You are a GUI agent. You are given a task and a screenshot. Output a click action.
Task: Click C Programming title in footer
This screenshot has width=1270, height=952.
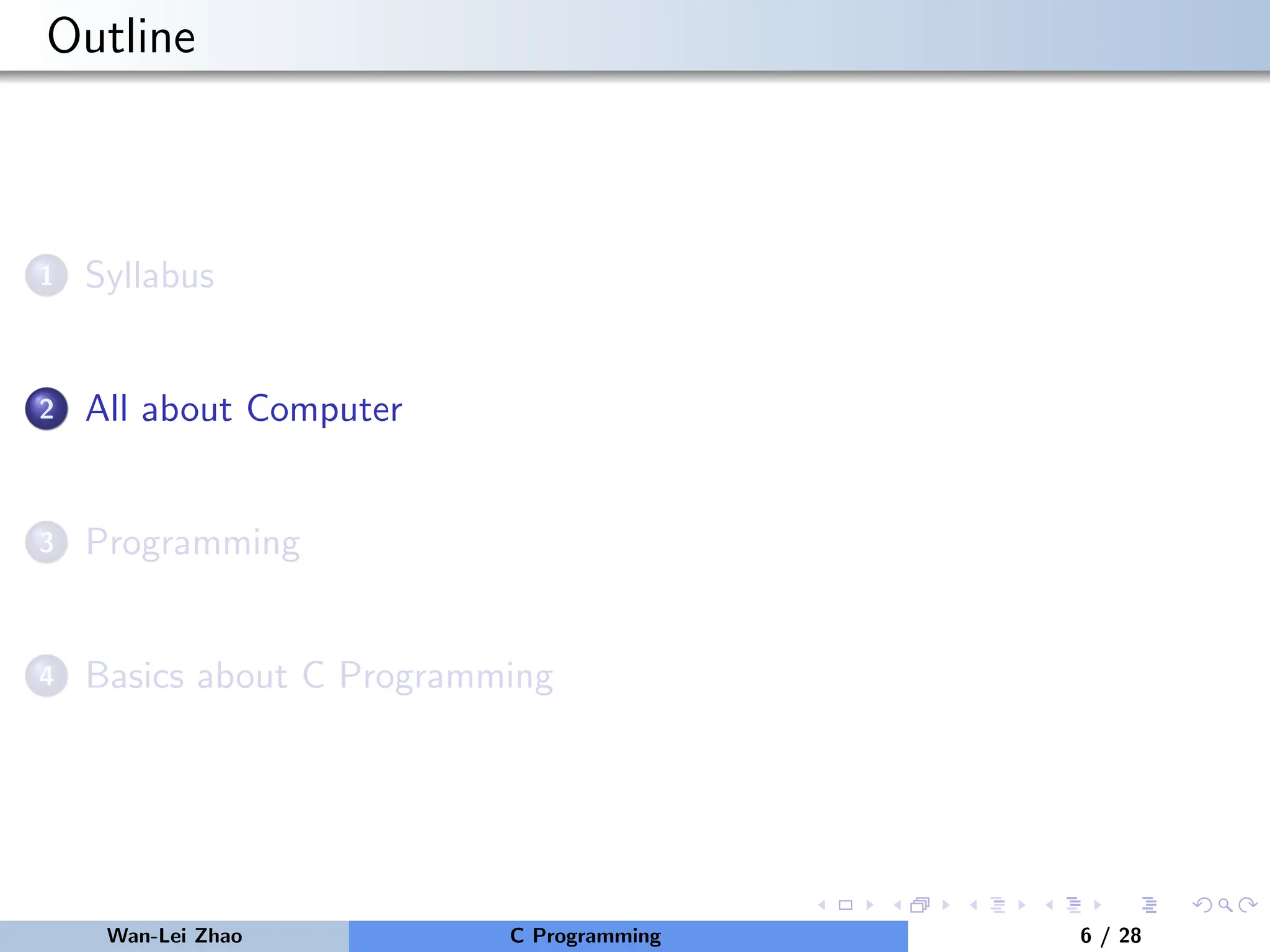point(585,936)
